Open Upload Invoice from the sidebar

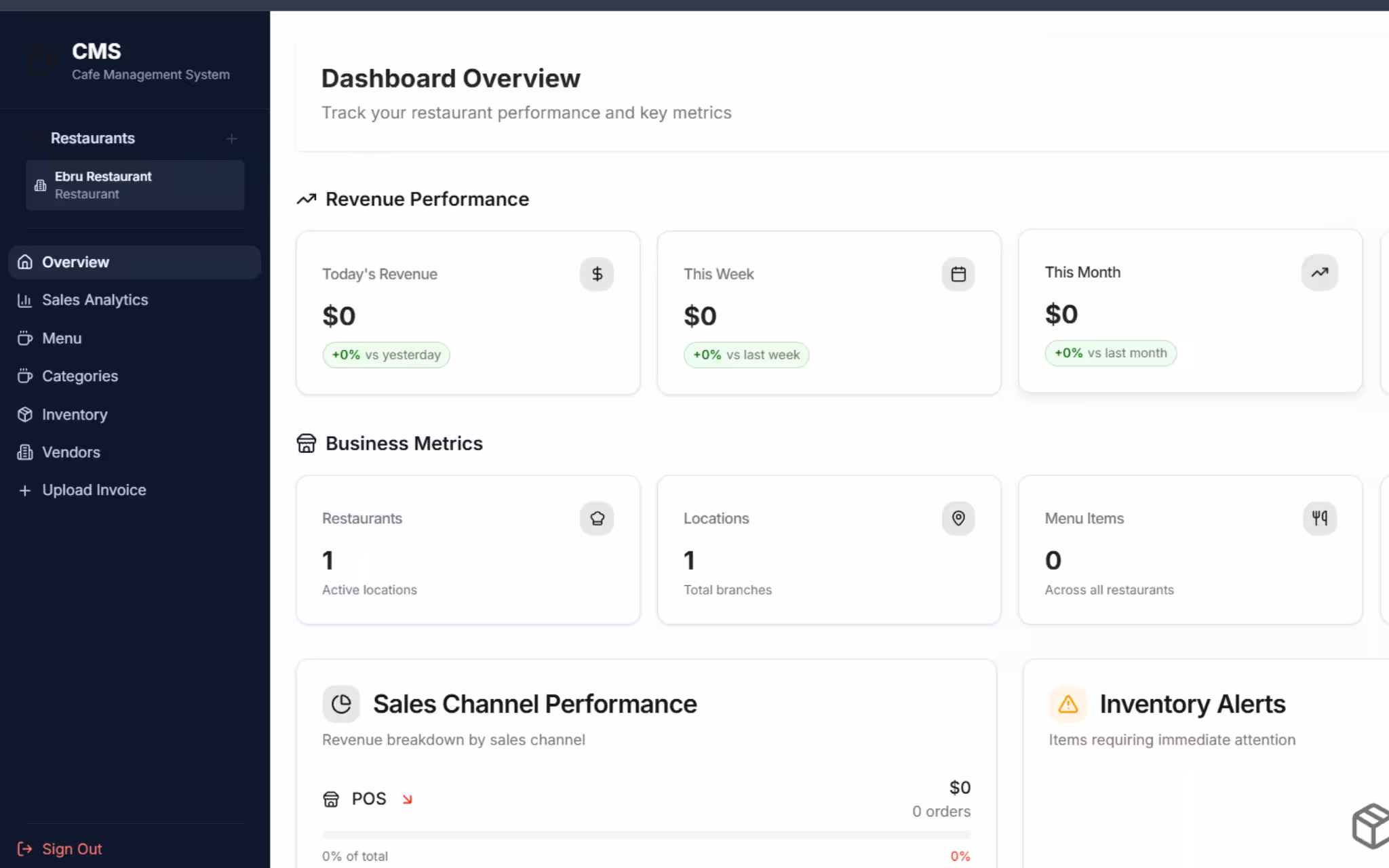[93, 490]
